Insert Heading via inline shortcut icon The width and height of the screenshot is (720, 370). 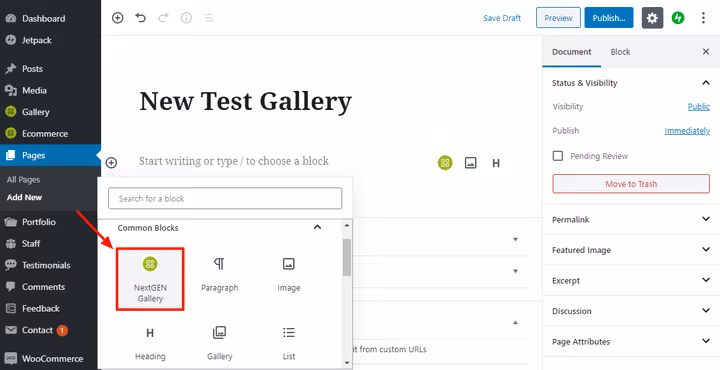click(496, 163)
